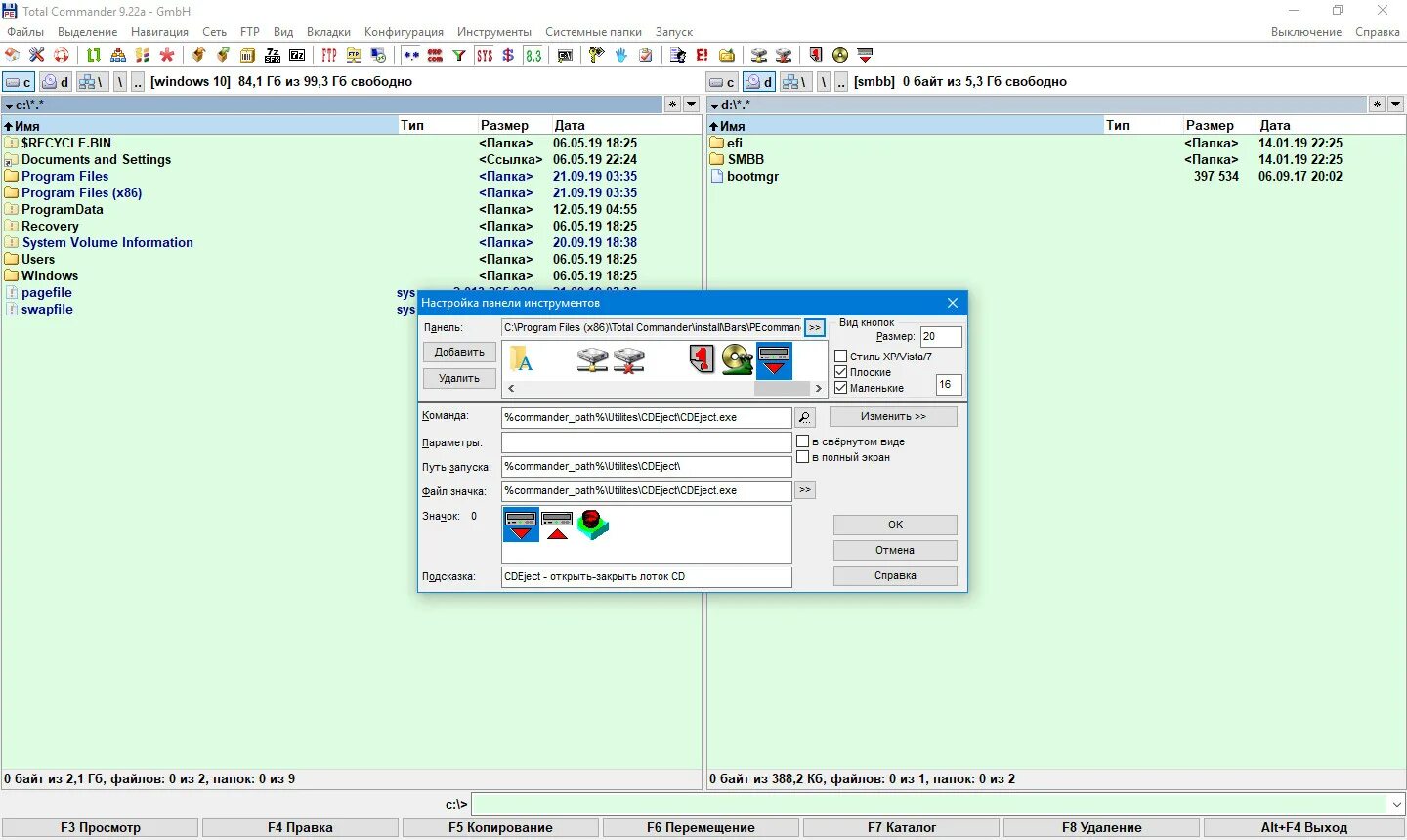Click the >> button next to Файл значка

pyautogui.click(x=805, y=490)
